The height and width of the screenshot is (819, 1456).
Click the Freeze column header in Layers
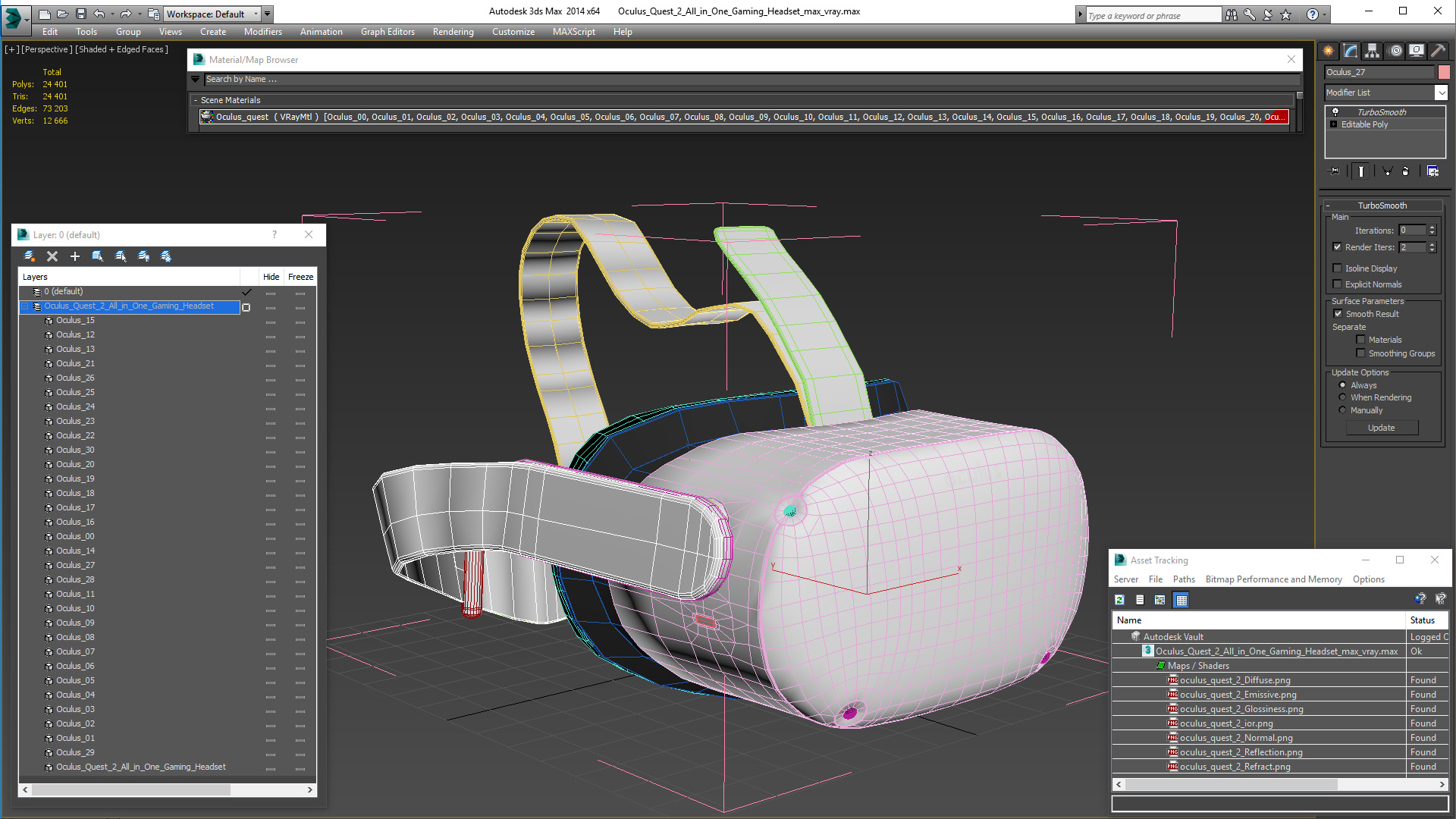click(x=301, y=277)
